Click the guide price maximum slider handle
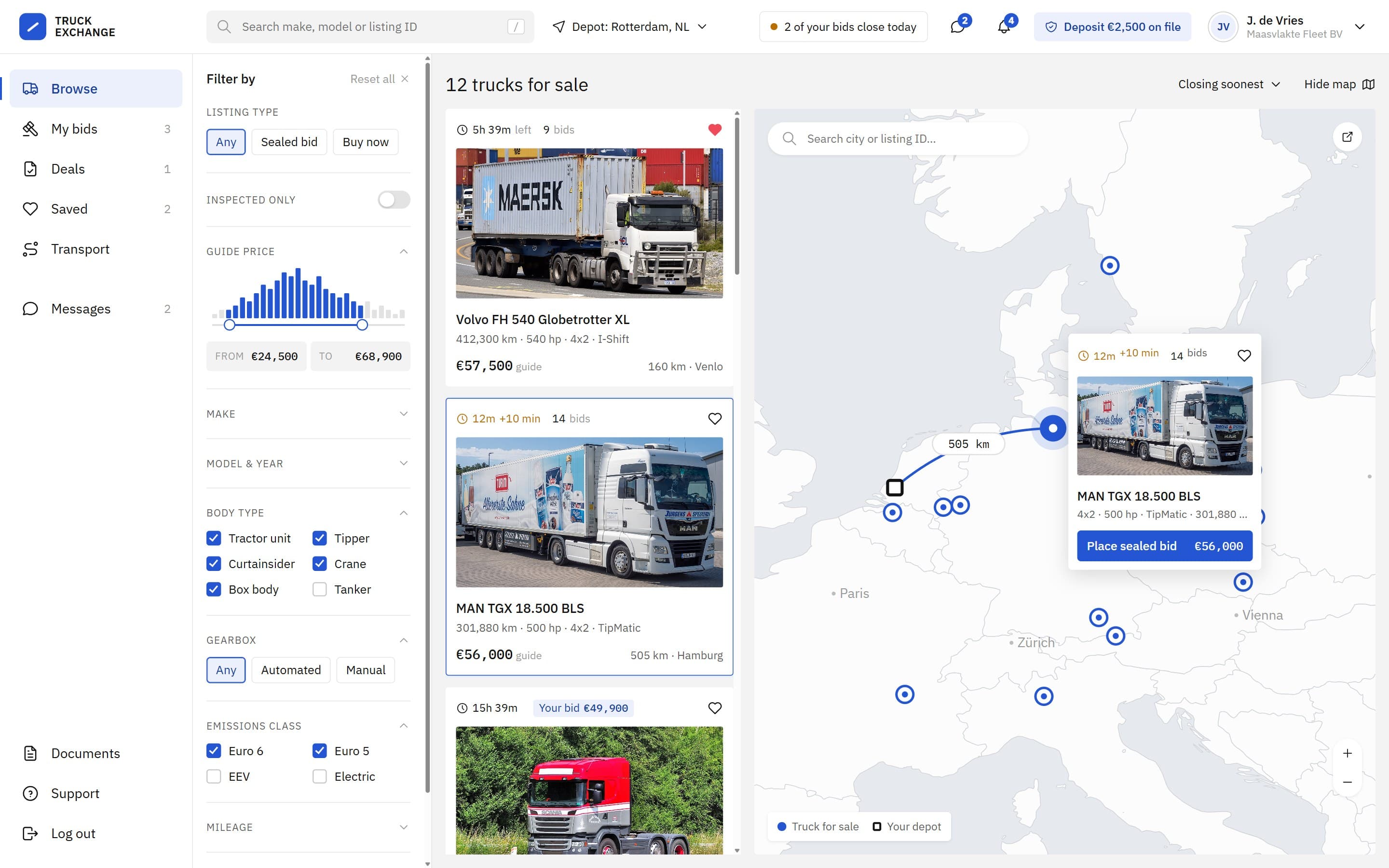Viewport: 1389px width, 868px height. click(362, 325)
